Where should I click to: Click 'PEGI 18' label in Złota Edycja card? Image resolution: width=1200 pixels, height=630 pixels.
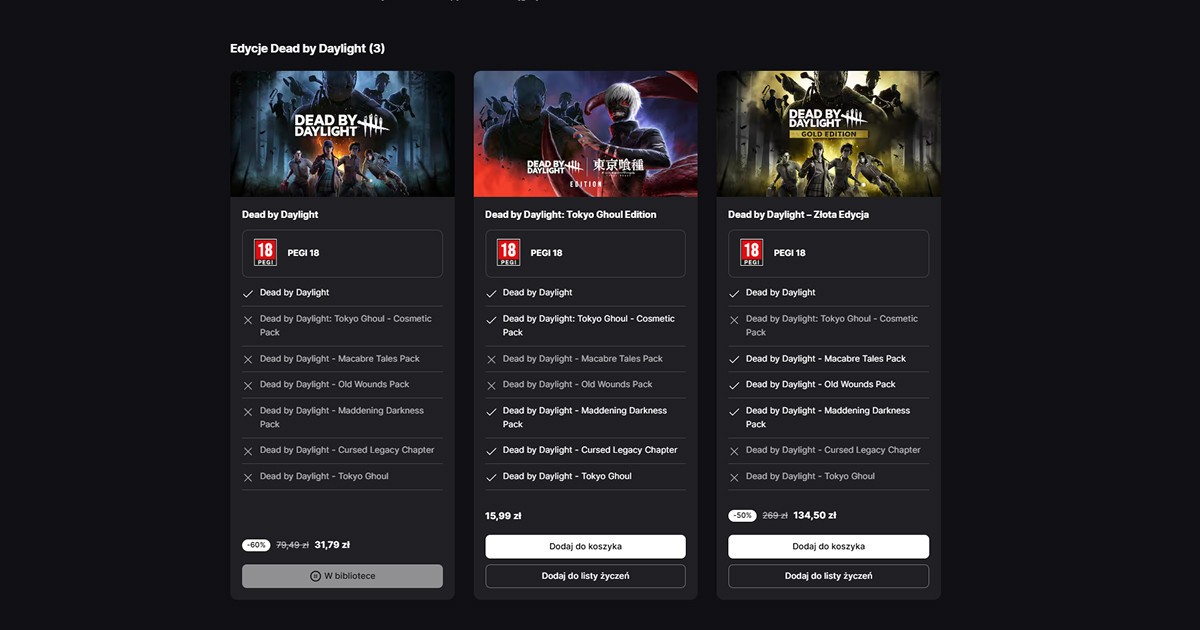790,253
